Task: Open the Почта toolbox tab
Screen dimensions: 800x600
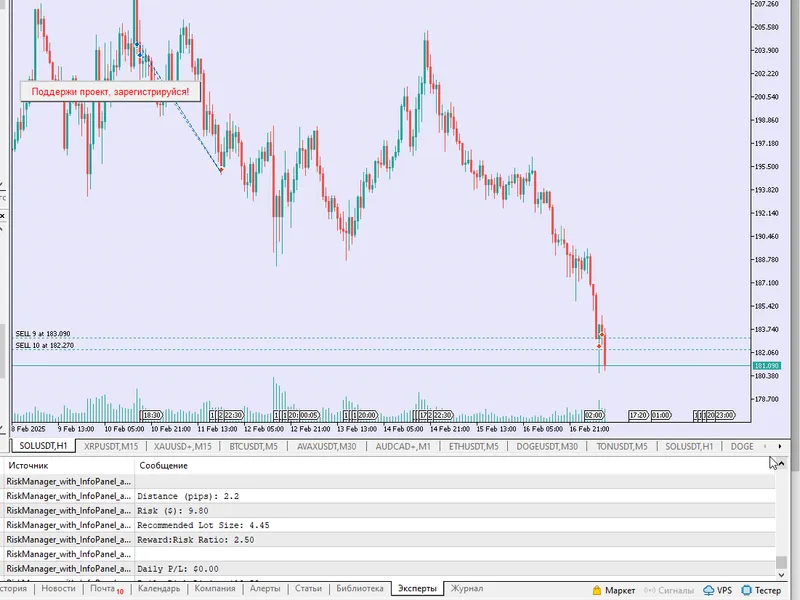Action: pyautogui.click(x=107, y=589)
